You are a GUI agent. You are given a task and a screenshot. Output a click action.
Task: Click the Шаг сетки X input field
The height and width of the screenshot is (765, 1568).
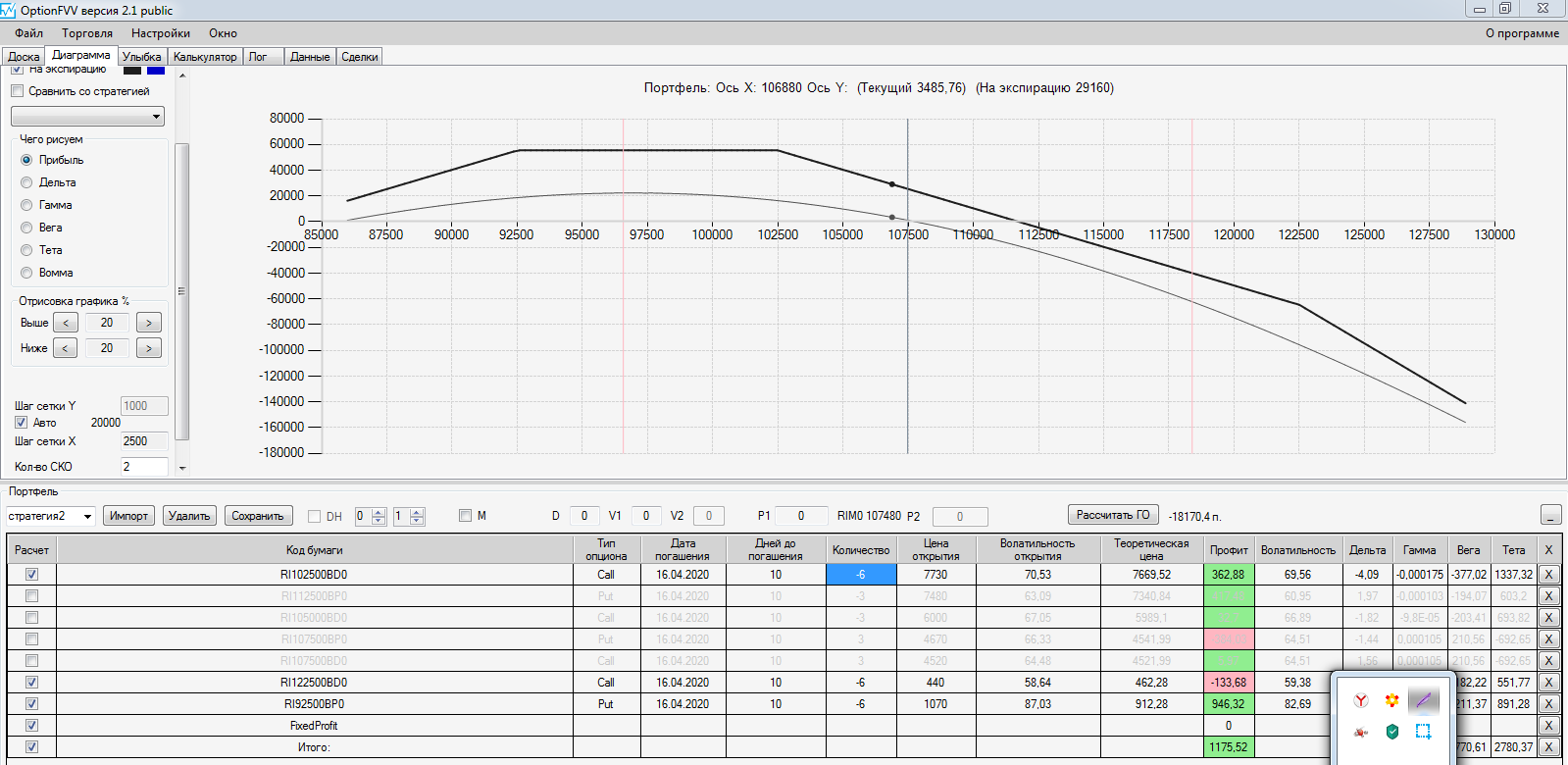point(144,441)
